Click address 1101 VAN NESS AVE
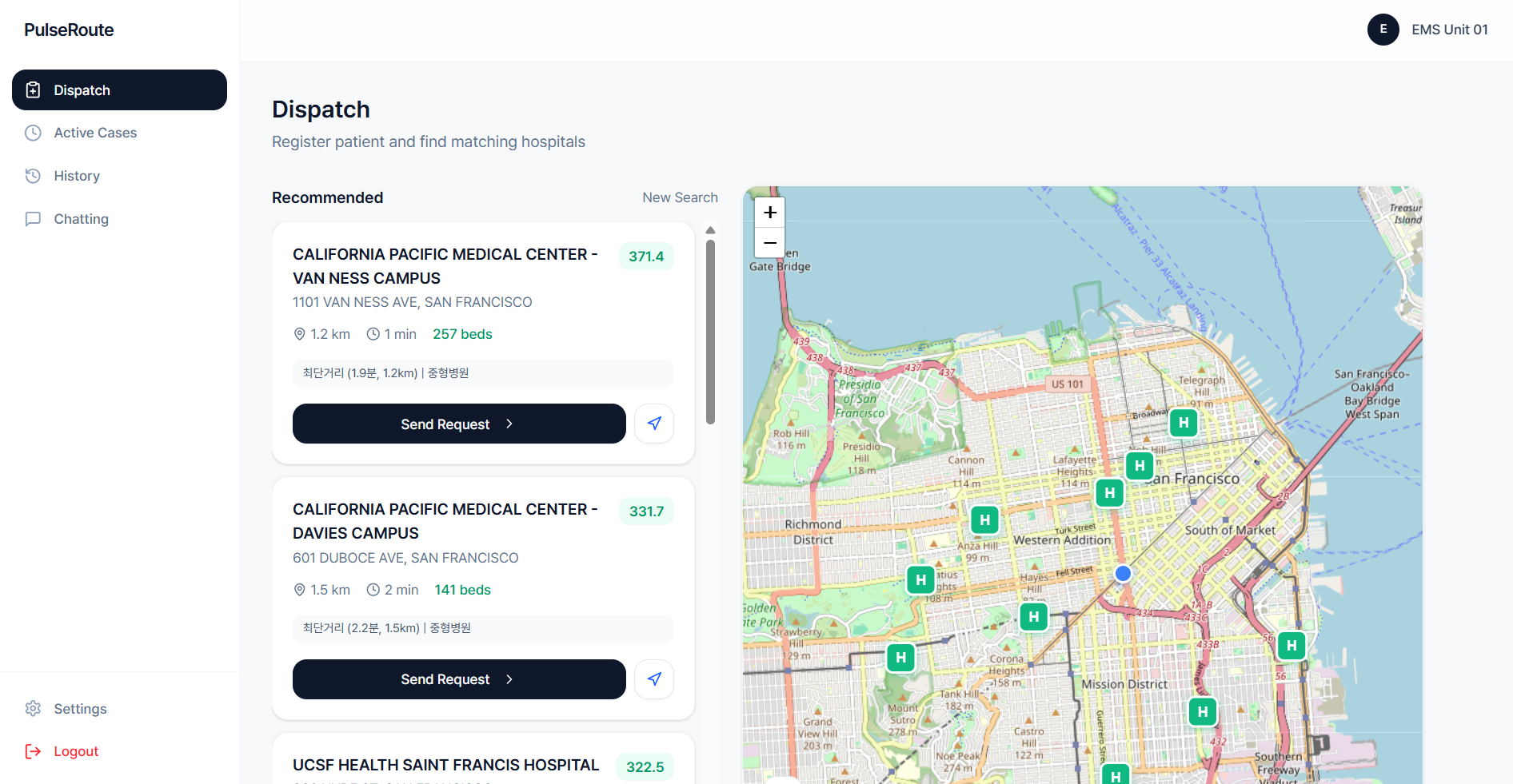1513x784 pixels. (x=412, y=302)
